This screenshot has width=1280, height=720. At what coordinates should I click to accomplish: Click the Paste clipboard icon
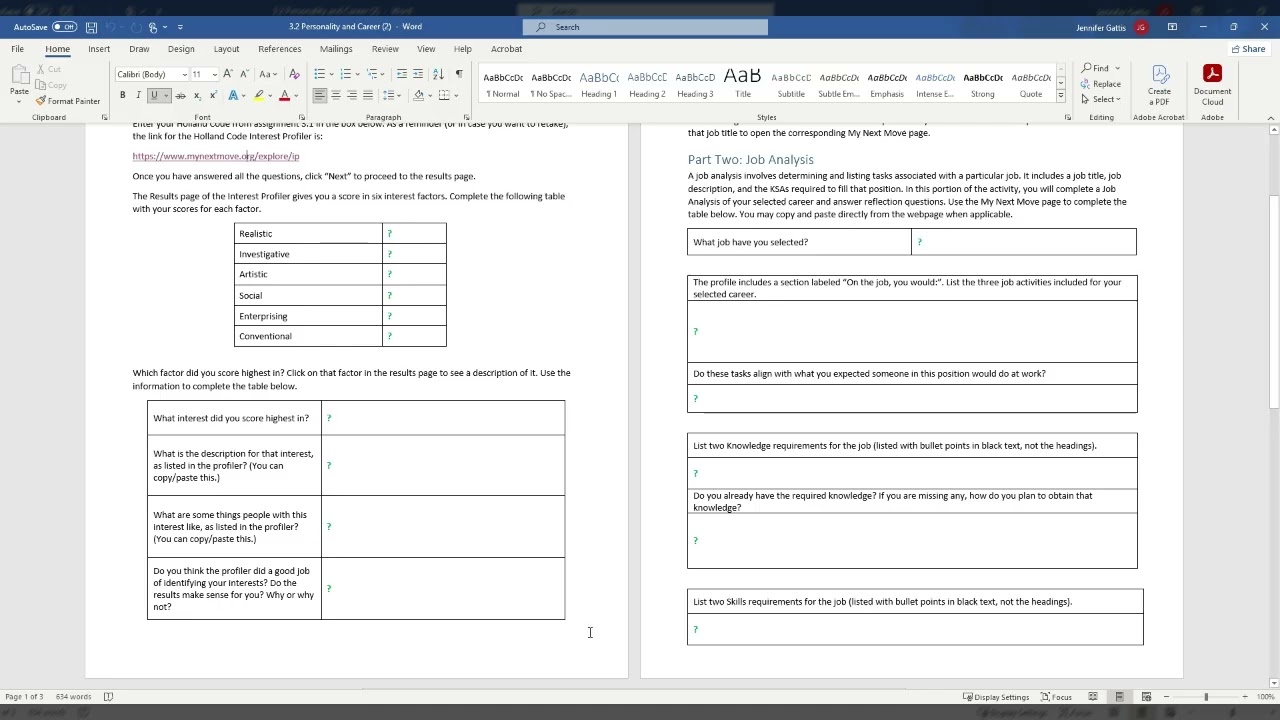tap(19, 75)
